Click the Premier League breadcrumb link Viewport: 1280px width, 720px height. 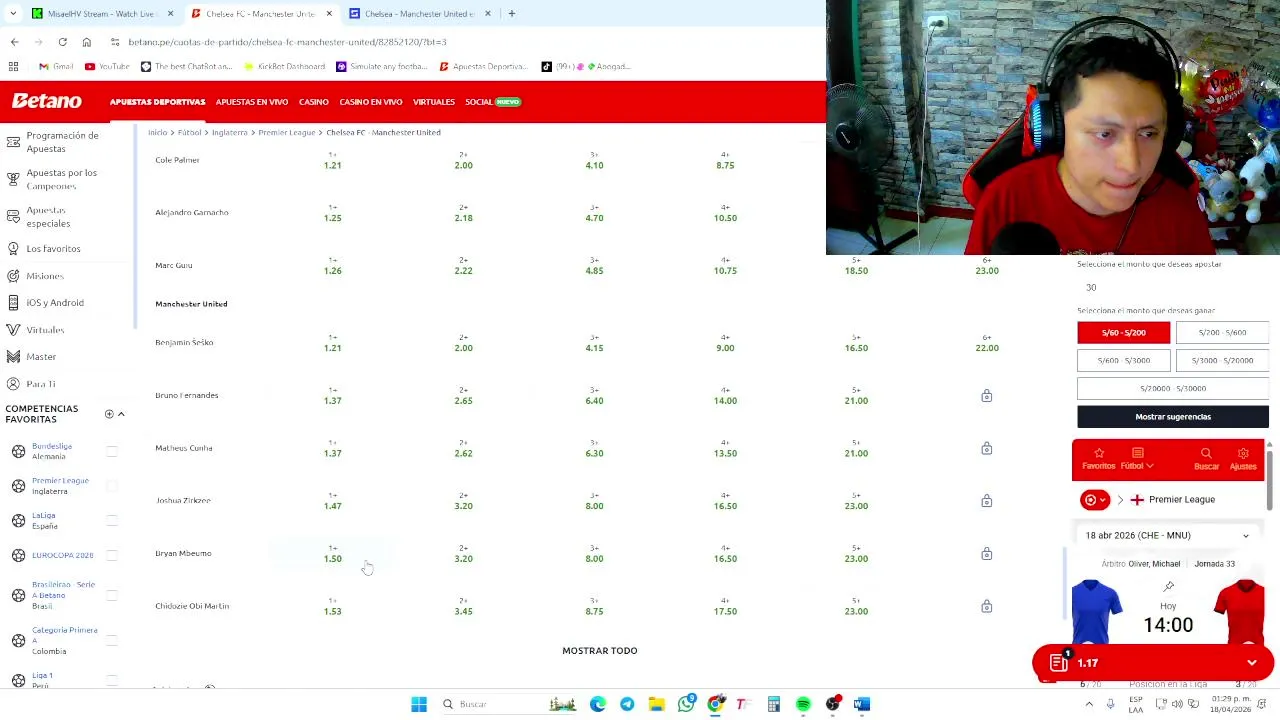[x=287, y=132]
